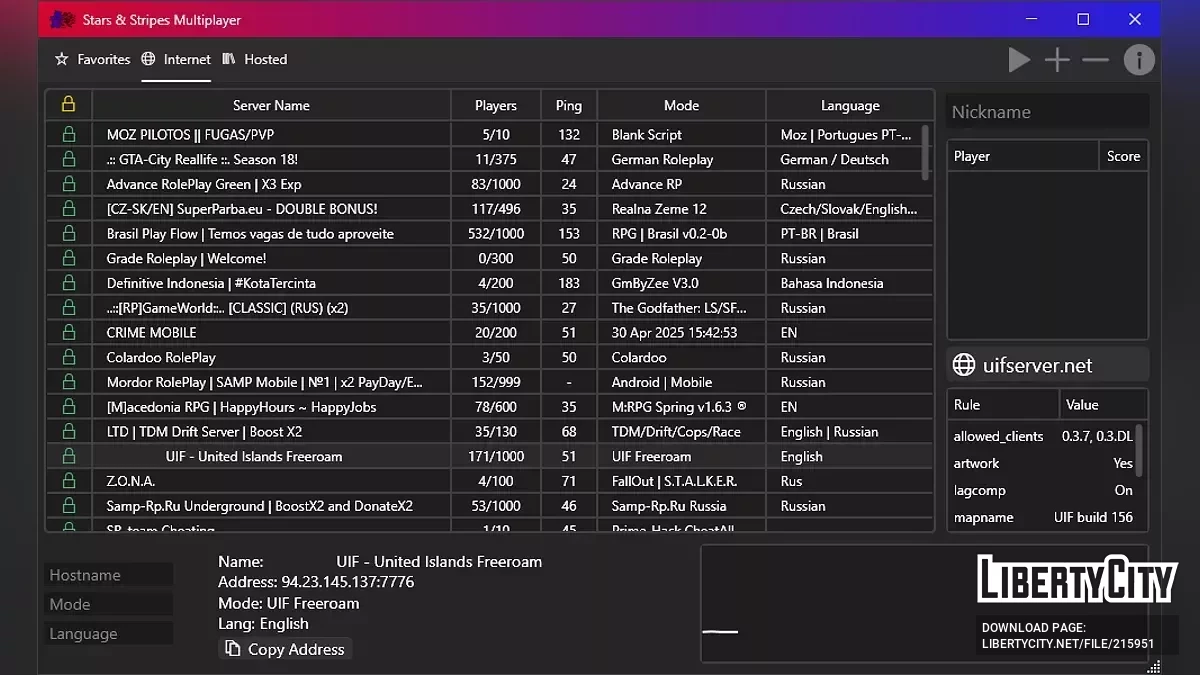Screen dimensions: 1200x675
Task: Click the plus icon to add server
Action: click(x=1057, y=60)
